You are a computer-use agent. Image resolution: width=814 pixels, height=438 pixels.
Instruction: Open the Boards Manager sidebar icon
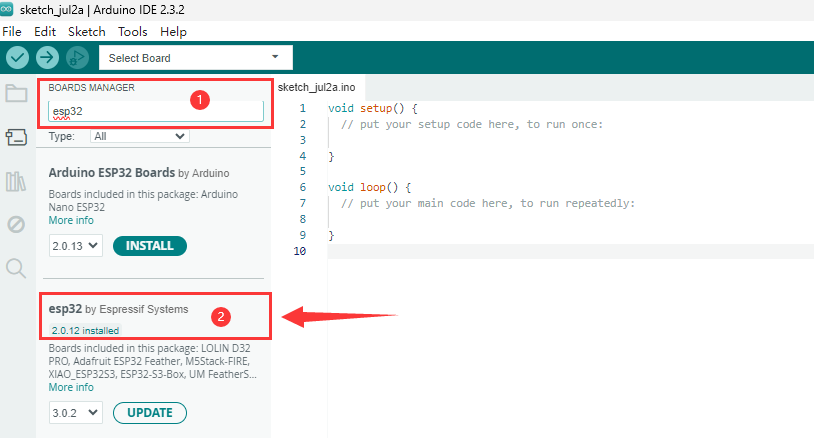click(16, 138)
